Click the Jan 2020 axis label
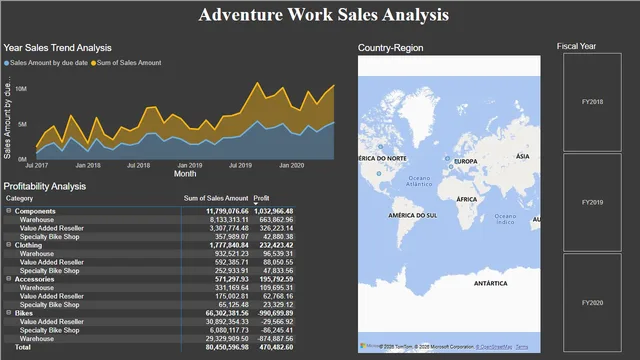Screen dimensions: 640x360 point(291,165)
